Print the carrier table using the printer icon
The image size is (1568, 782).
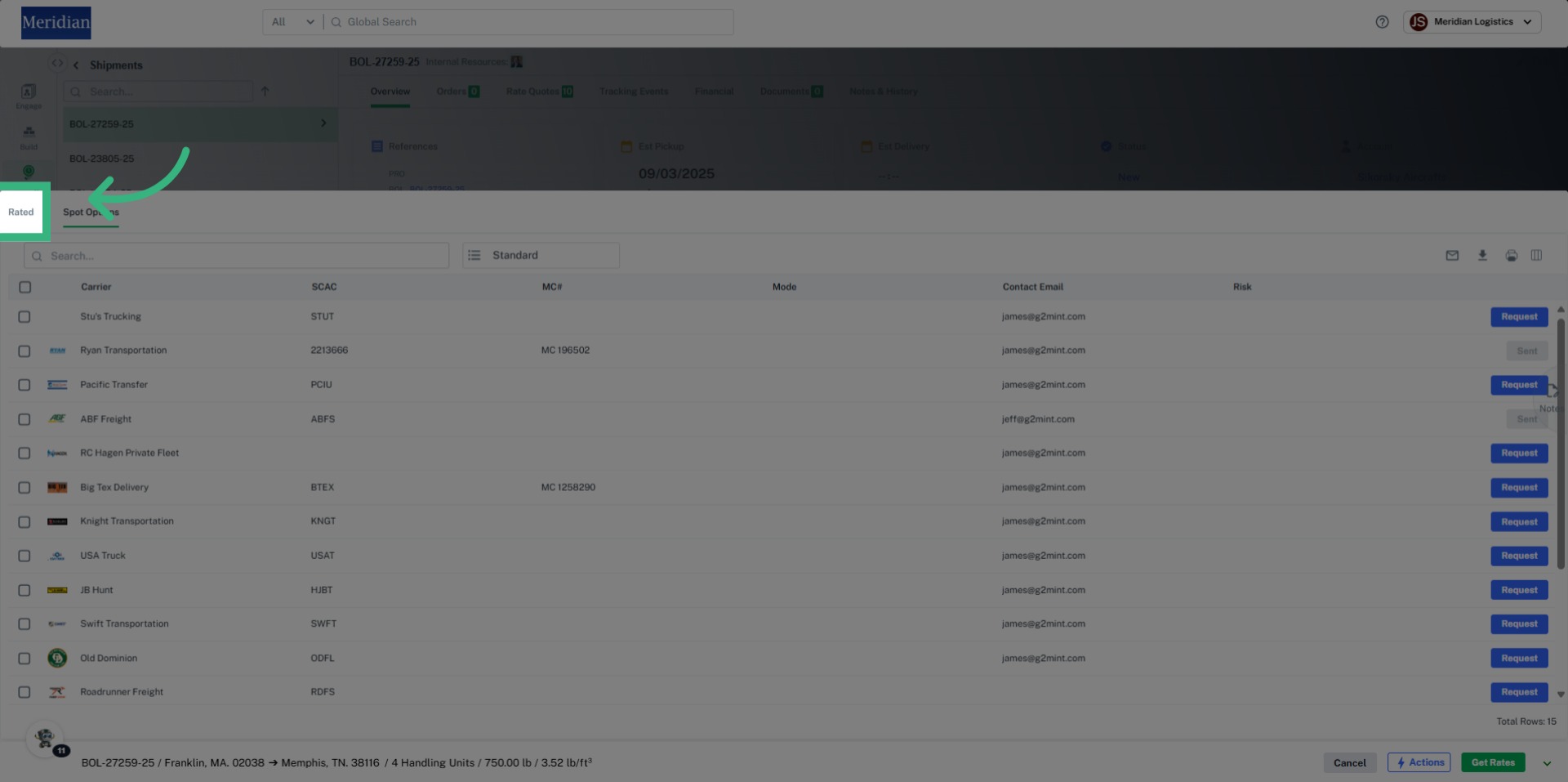1512,256
